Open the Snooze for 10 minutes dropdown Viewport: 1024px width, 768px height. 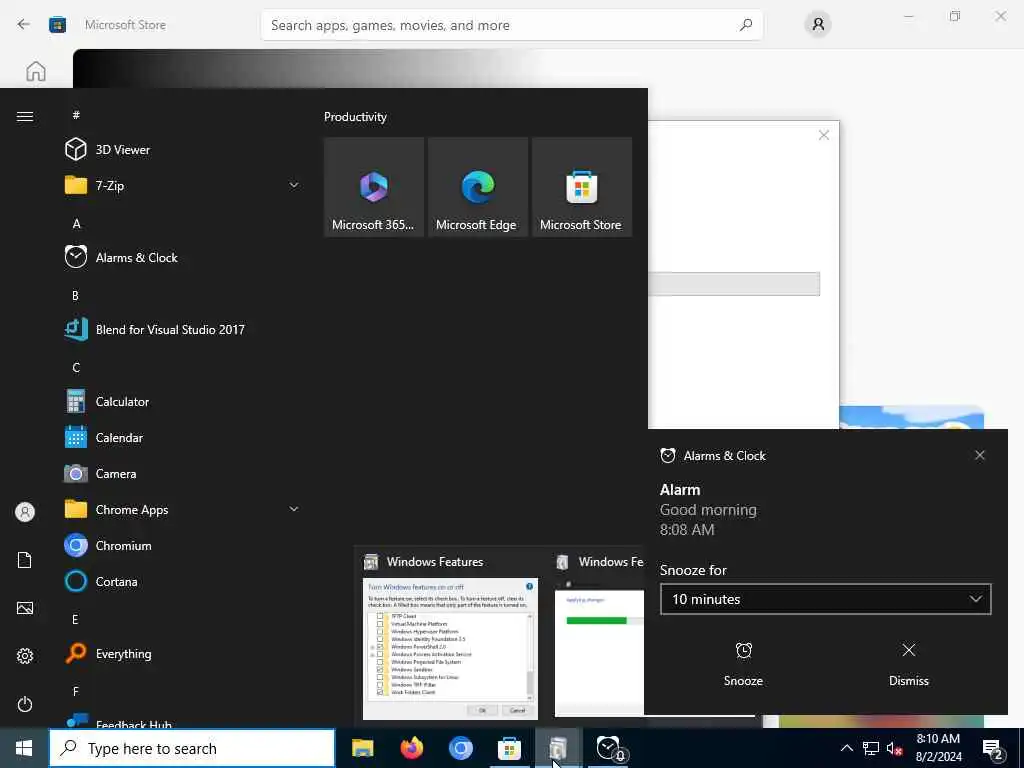825,599
